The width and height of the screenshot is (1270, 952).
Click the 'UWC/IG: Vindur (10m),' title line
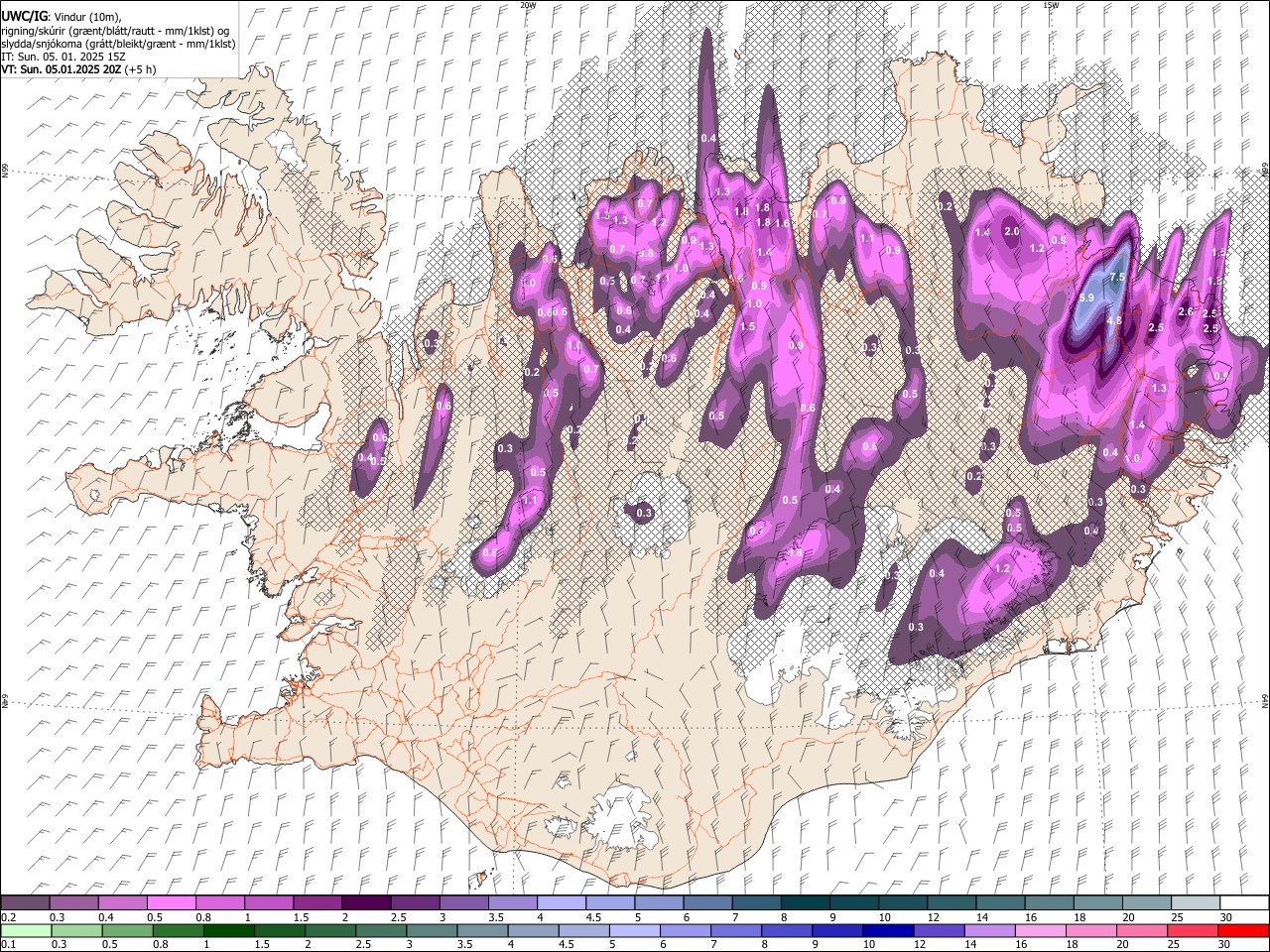coord(62,17)
